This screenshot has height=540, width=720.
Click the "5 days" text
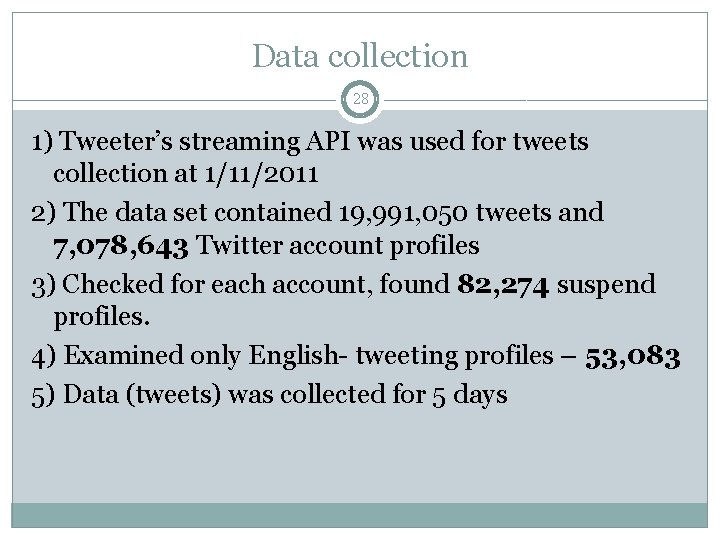click(x=470, y=394)
